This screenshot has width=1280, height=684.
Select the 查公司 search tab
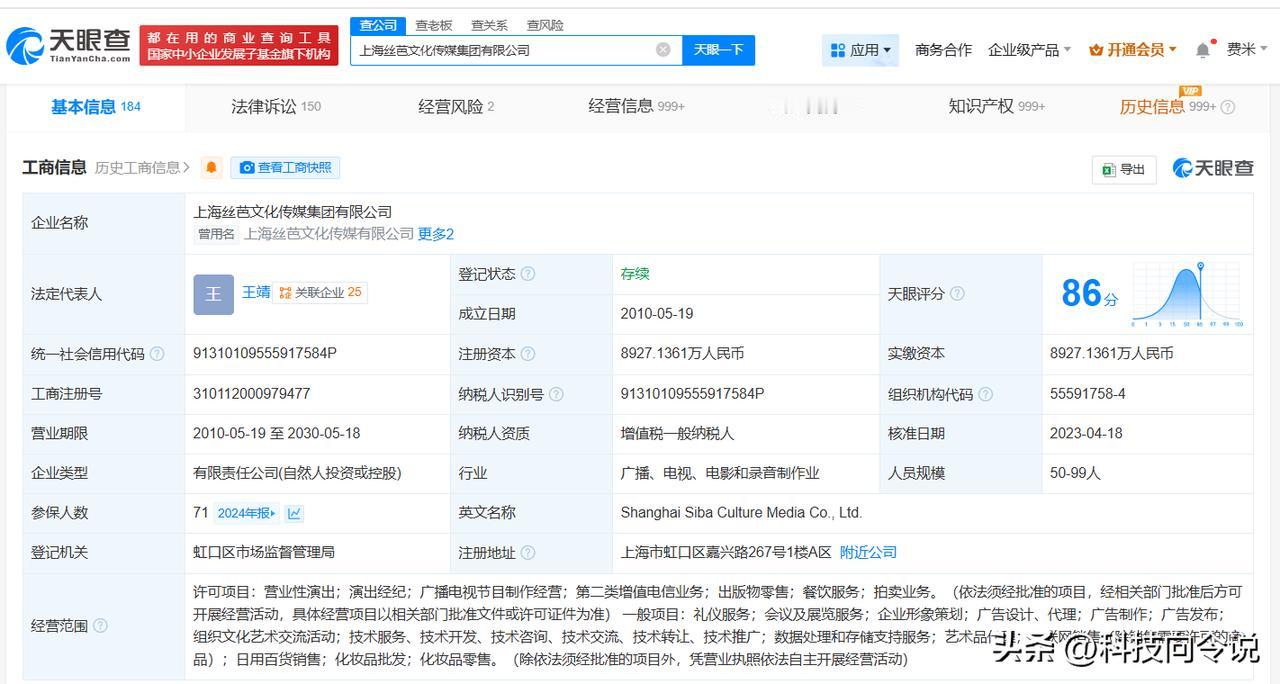tap(378, 25)
